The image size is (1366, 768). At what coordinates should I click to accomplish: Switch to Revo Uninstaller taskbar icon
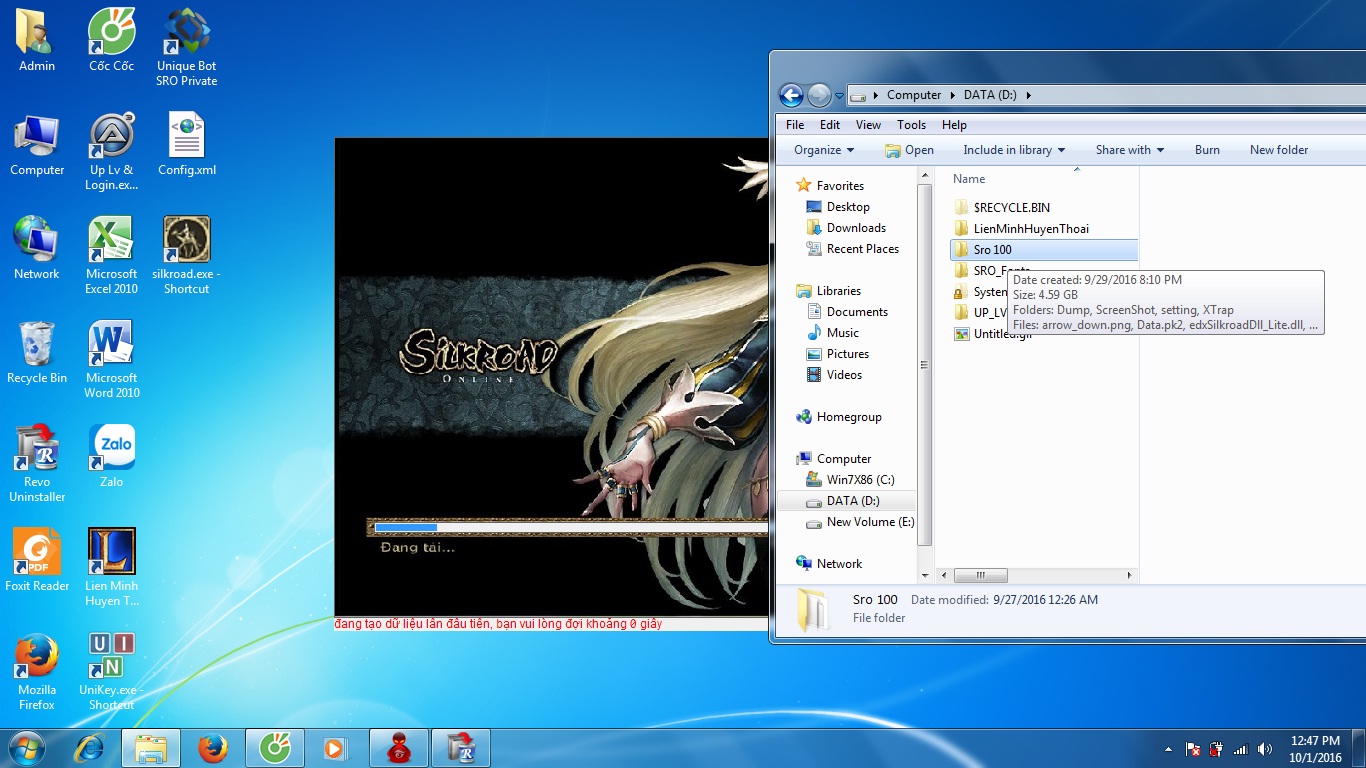[461, 748]
